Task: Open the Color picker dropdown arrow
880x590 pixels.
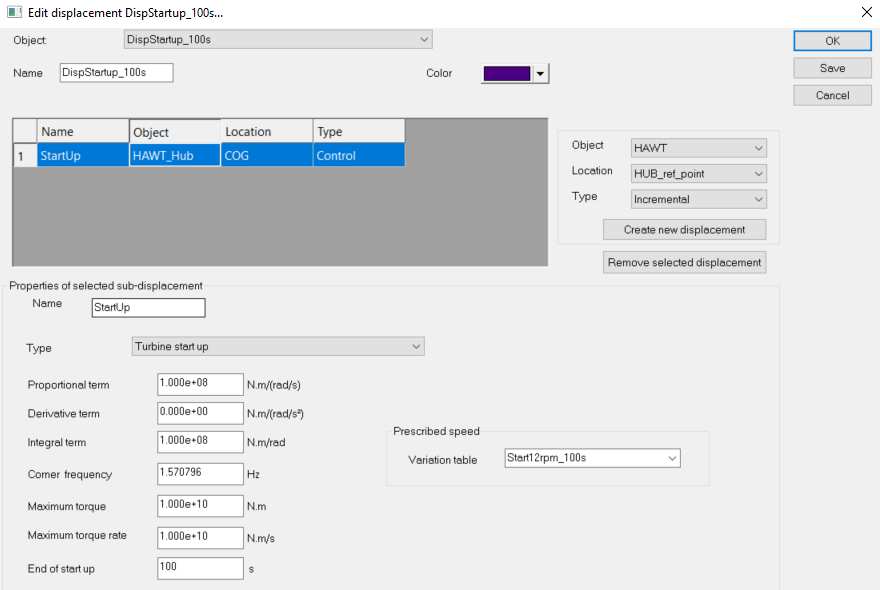Action: click(541, 74)
